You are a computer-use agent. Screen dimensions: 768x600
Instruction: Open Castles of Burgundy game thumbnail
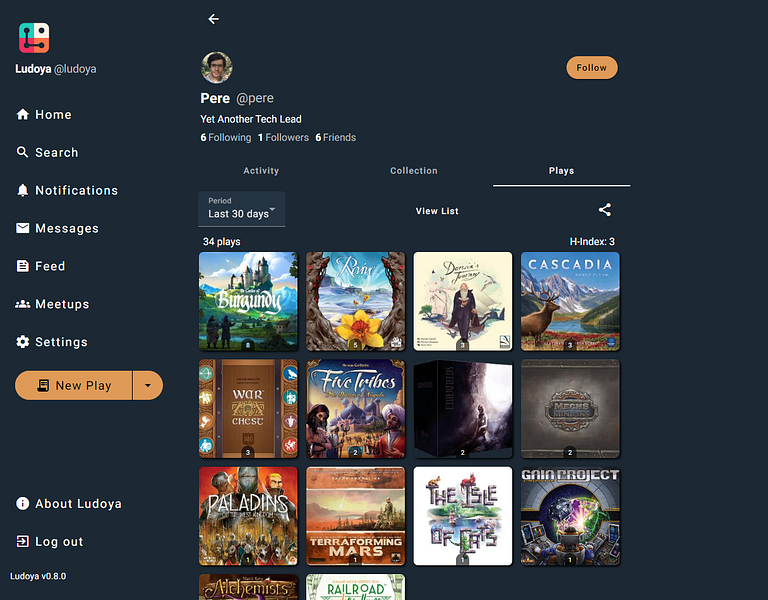248,301
